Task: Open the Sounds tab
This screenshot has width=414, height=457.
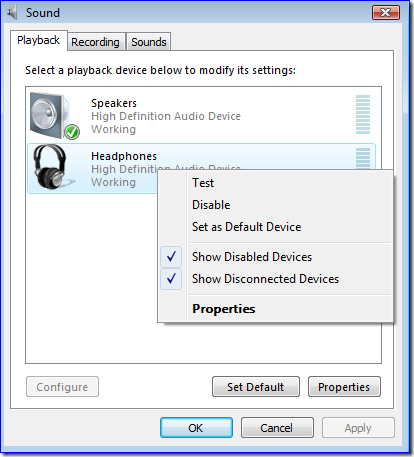Action: pyautogui.click(x=149, y=42)
